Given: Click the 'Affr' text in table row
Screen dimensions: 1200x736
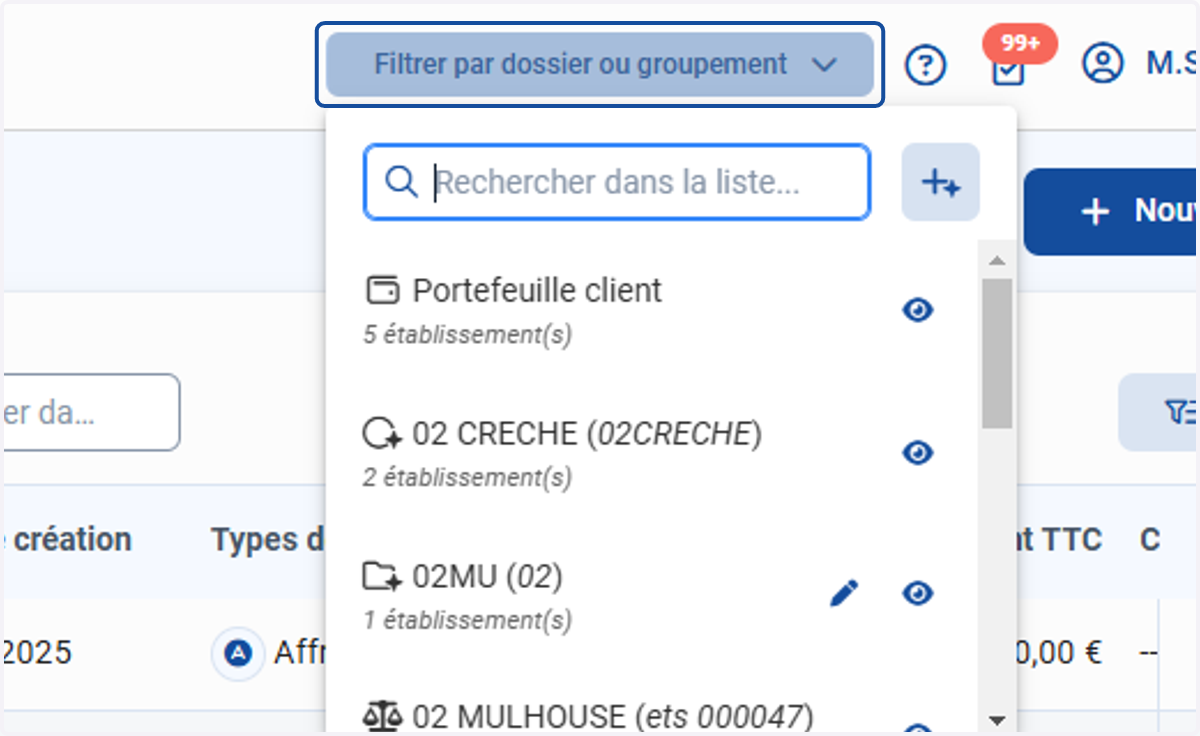Looking at the screenshot, I should tap(299, 653).
